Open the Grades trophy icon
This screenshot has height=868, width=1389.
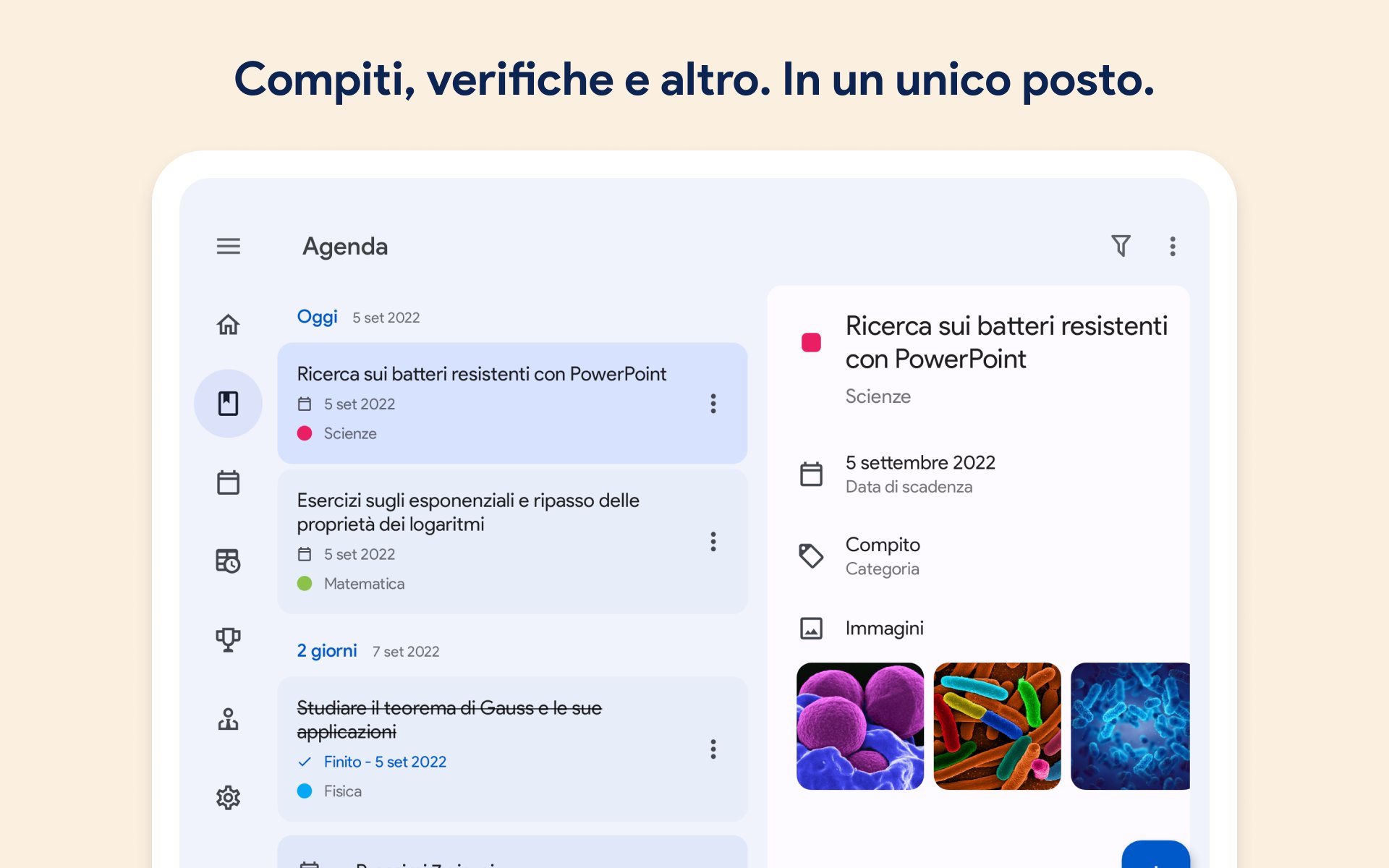(228, 639)
